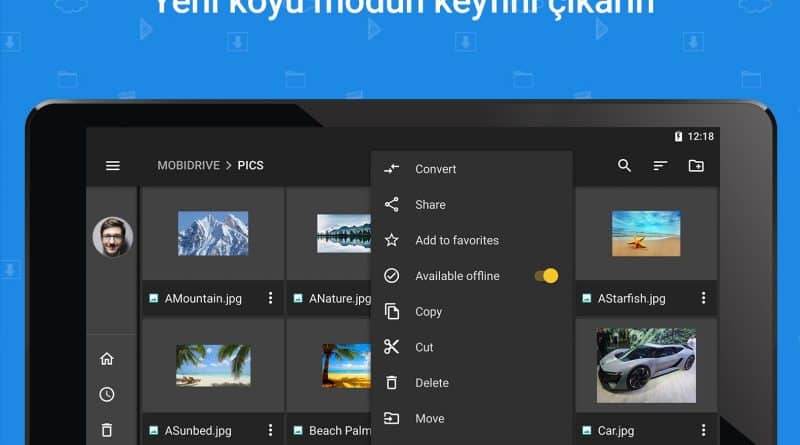800x445 pixels.
Task: Open the starfish beach thumbnail
Action: (x=646, y=234)
